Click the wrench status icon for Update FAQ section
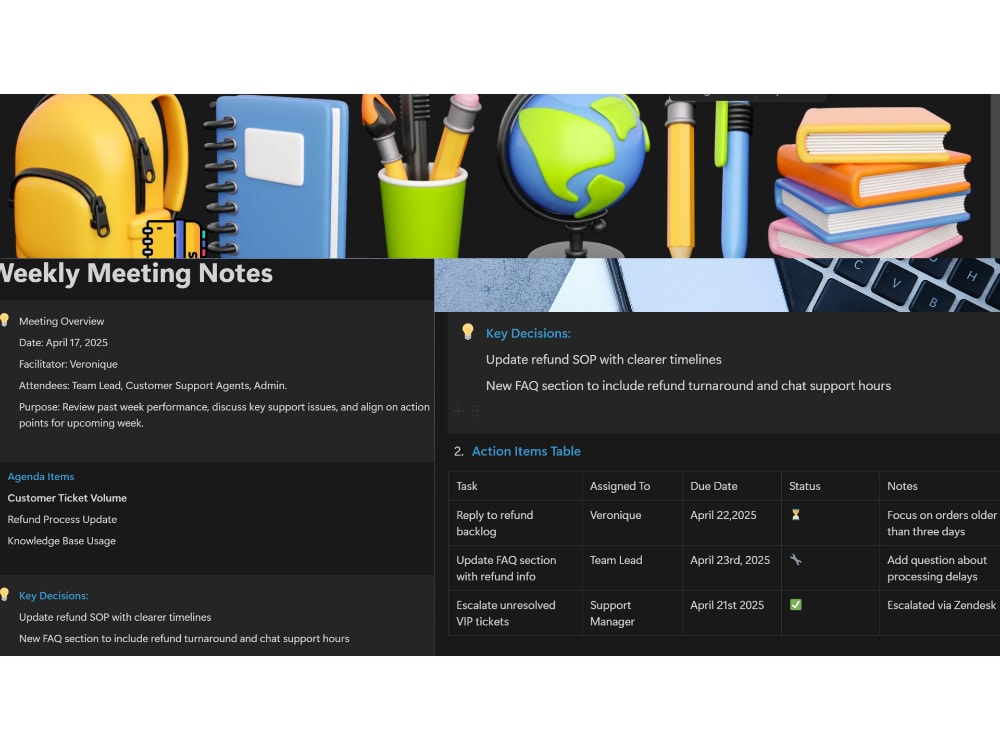Image resolution: width=1000 pixels, height=750 pixels. tap(795, 559)
